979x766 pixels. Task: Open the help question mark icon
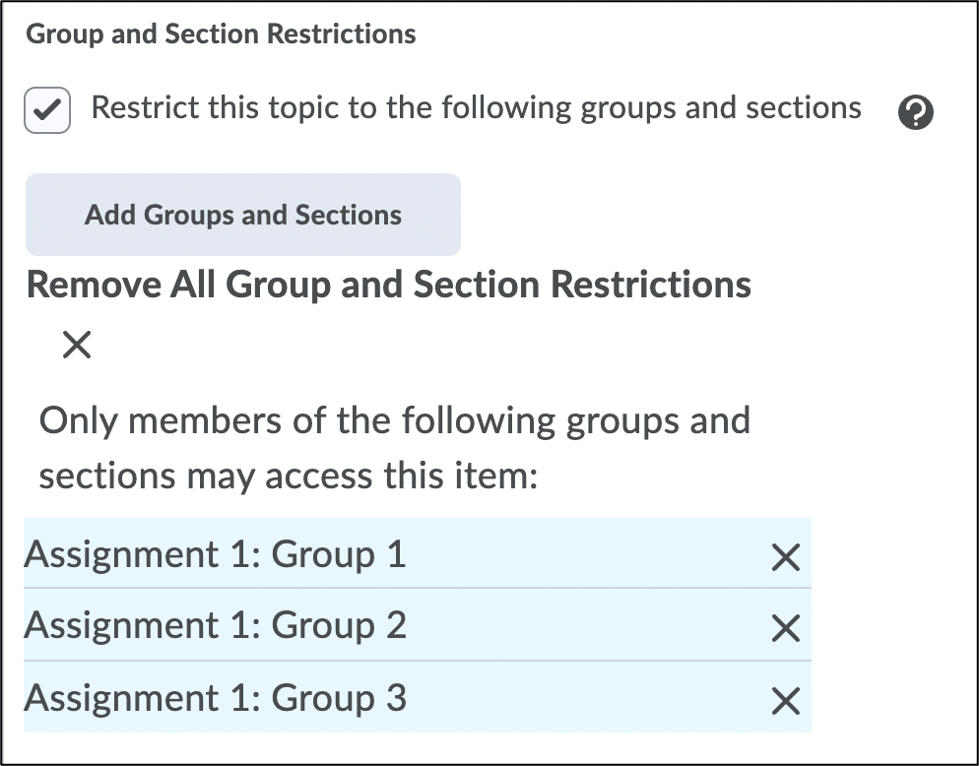coord(915,113)
